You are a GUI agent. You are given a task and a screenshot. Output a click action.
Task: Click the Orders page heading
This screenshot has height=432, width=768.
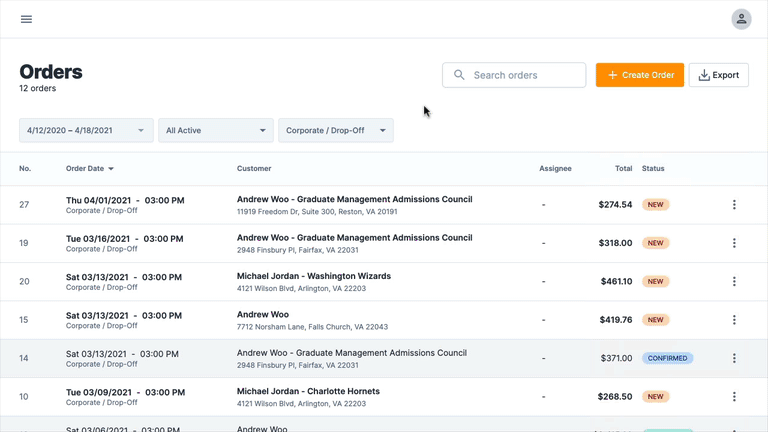51,72
